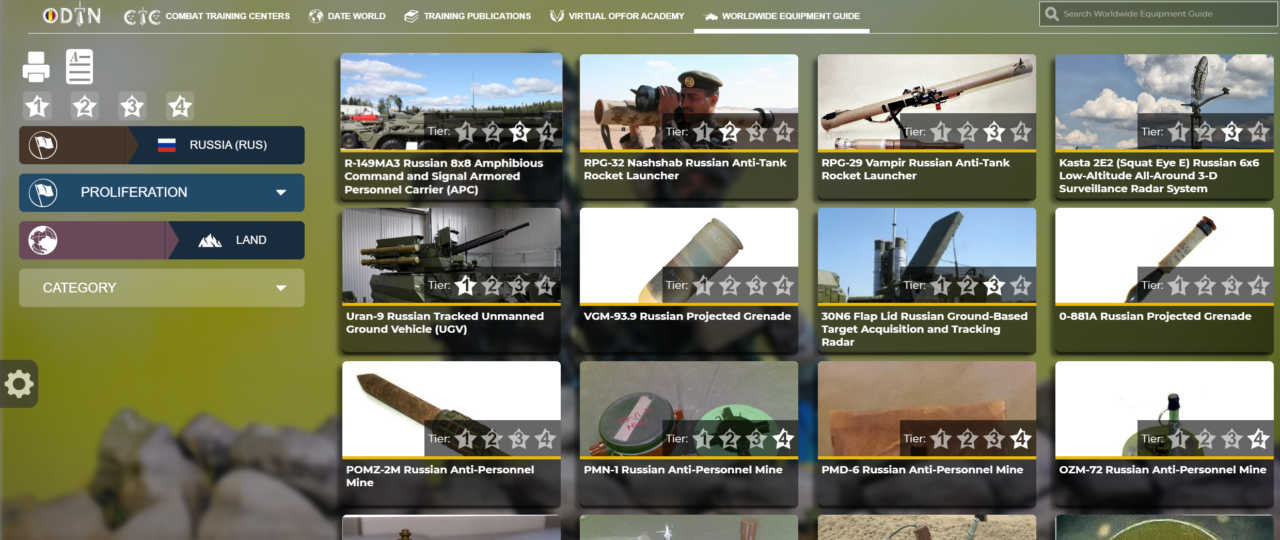Image resolution: width=1280 pixels, height=540 pixels.
Task: Click the globe icon beside DATE World
Action: pos(316,16)
